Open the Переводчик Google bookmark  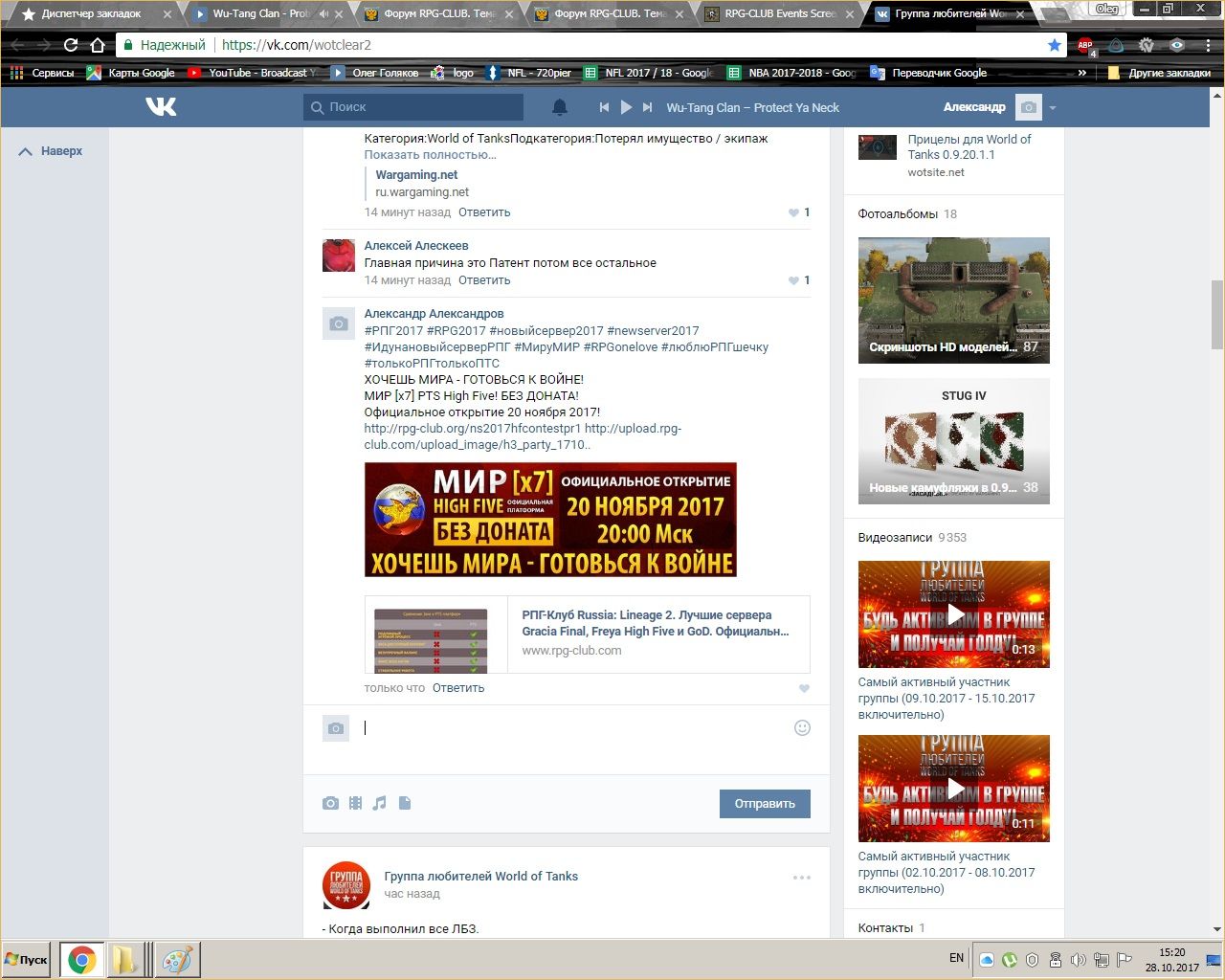[x=928, y=73]
